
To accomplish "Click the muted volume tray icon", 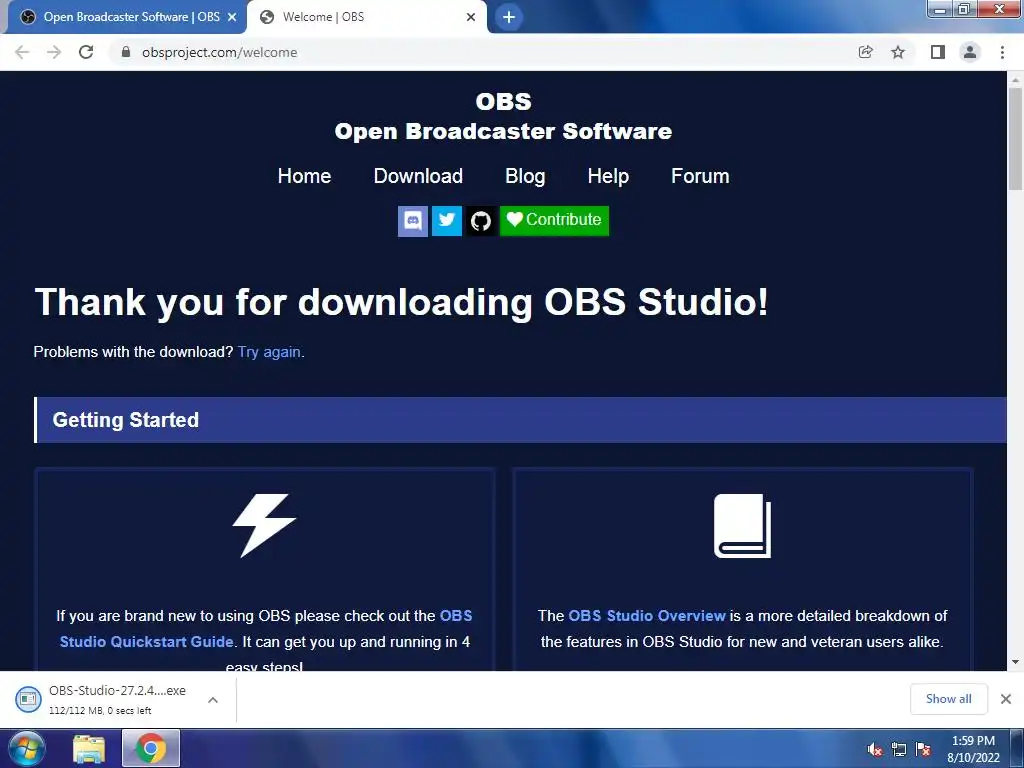I will tap(875, 750).
